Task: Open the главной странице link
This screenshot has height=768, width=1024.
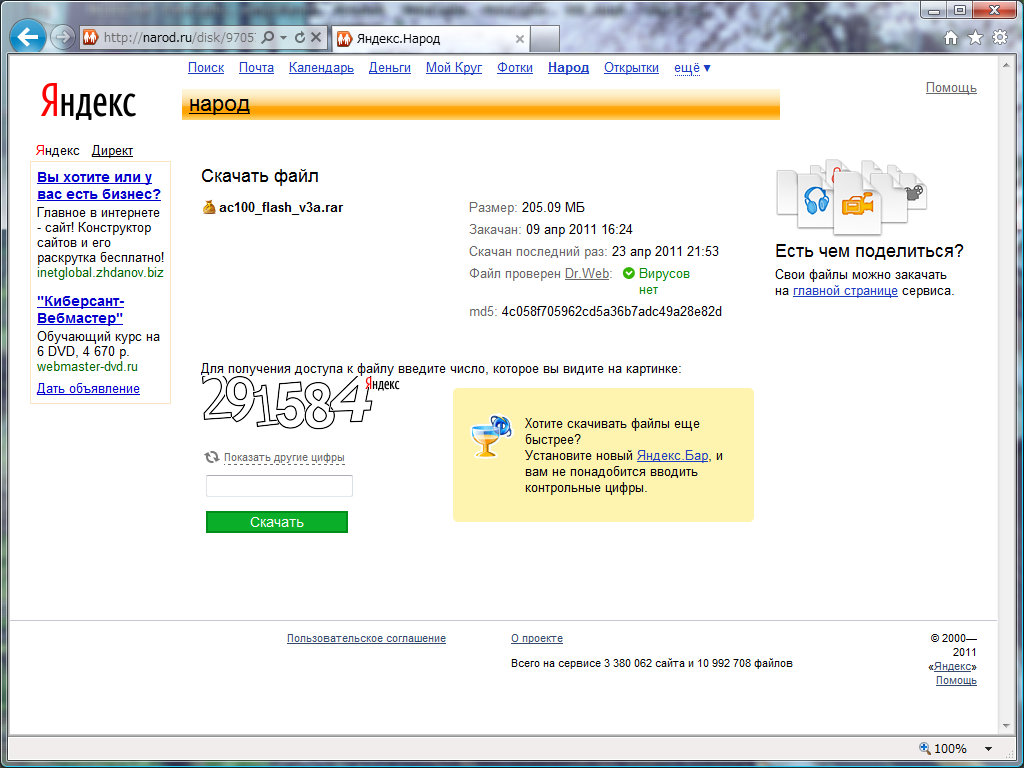Action: click(x=845, y=291)
